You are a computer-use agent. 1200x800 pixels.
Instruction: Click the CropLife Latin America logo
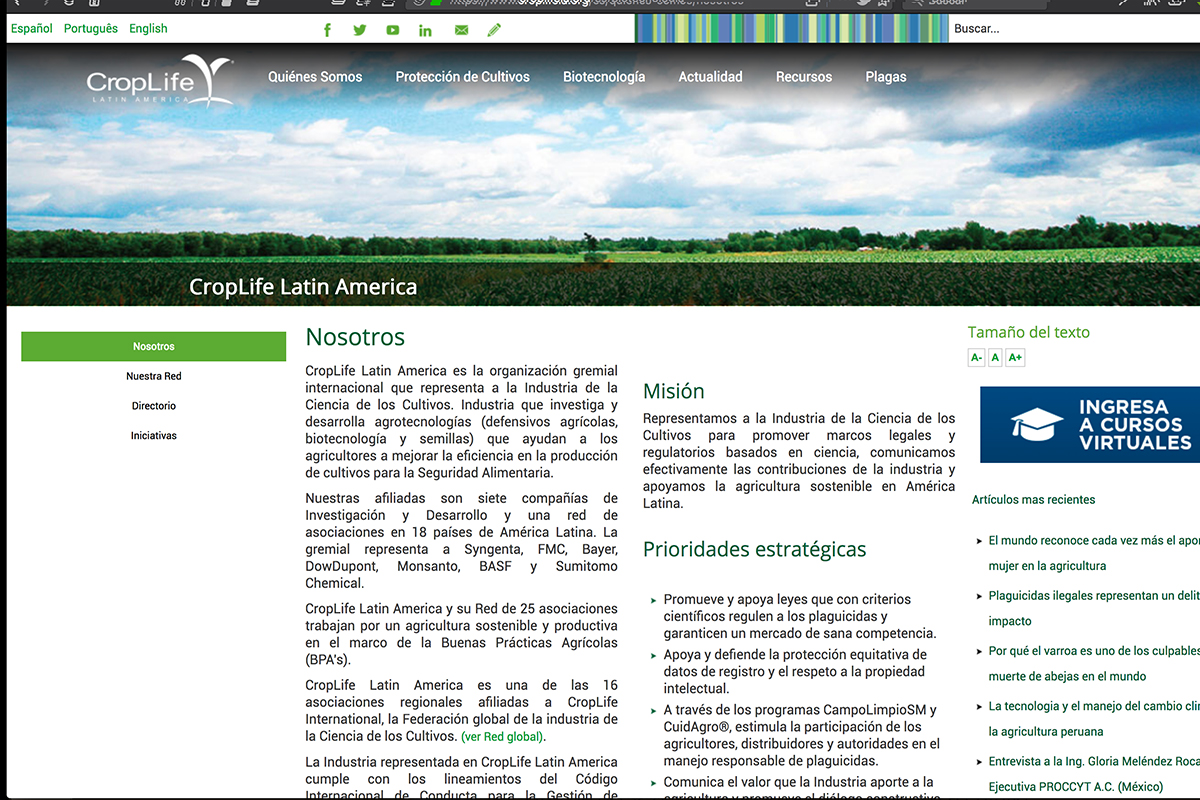tap(160, 82)
